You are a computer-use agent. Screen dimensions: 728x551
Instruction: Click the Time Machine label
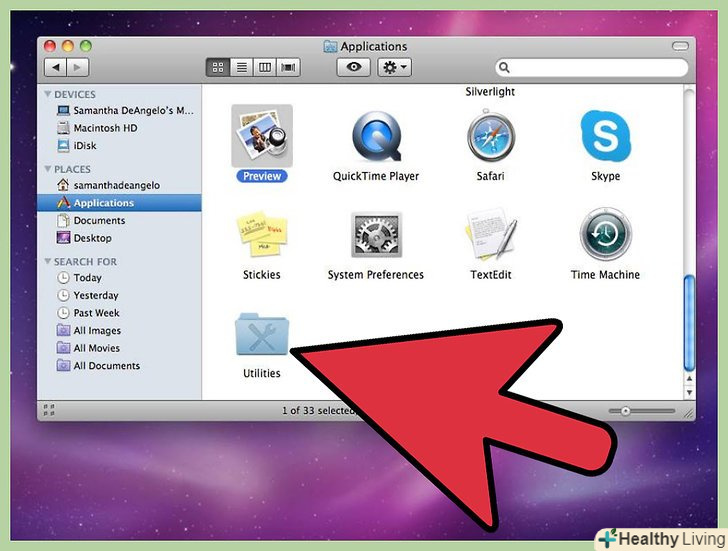click(605, 275)
